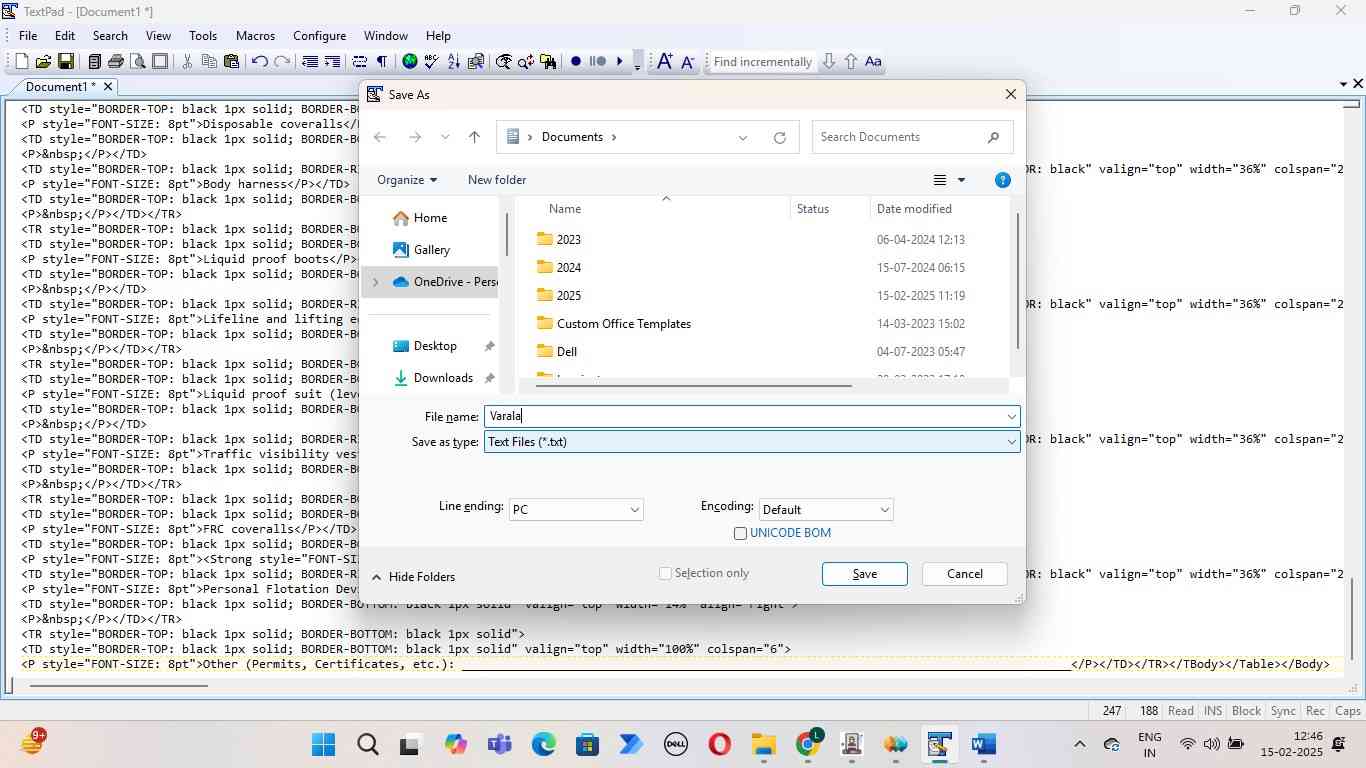Viewport: 1366px width, 768px height.
Task: Open the Edit menu
Action: (x=65, y=35)
